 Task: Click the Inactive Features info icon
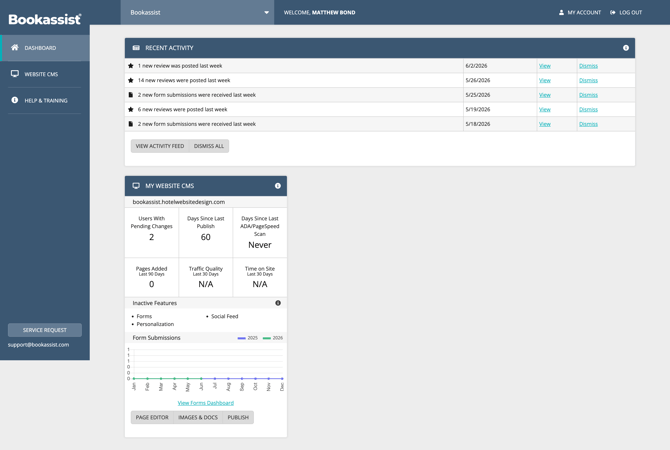tap(278, 303)
